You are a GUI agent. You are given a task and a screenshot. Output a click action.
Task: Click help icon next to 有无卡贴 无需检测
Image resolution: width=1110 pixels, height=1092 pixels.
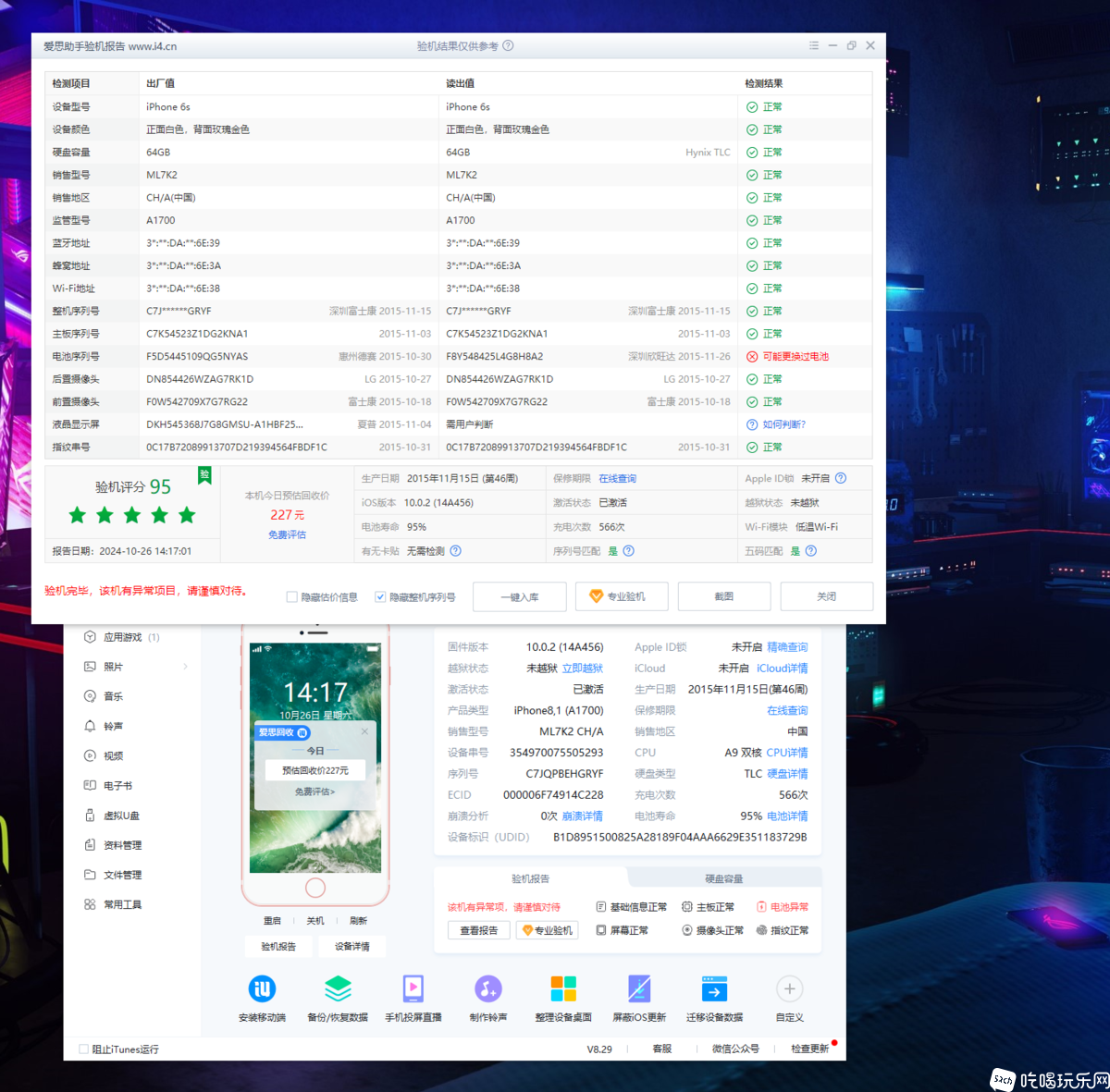tap(456, 551)
